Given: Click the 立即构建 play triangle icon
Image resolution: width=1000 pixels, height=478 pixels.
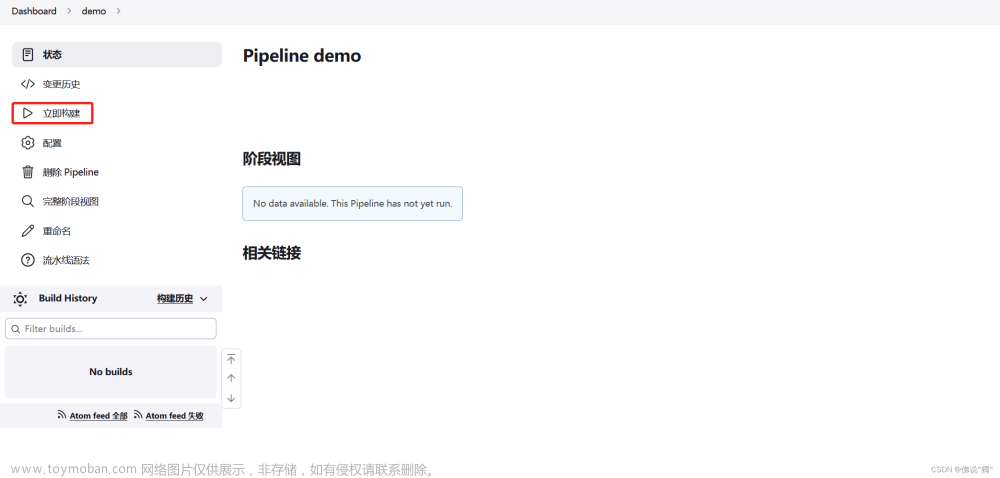Looking at the screenshot, I should pyautogui.click(x=27, y=113).
